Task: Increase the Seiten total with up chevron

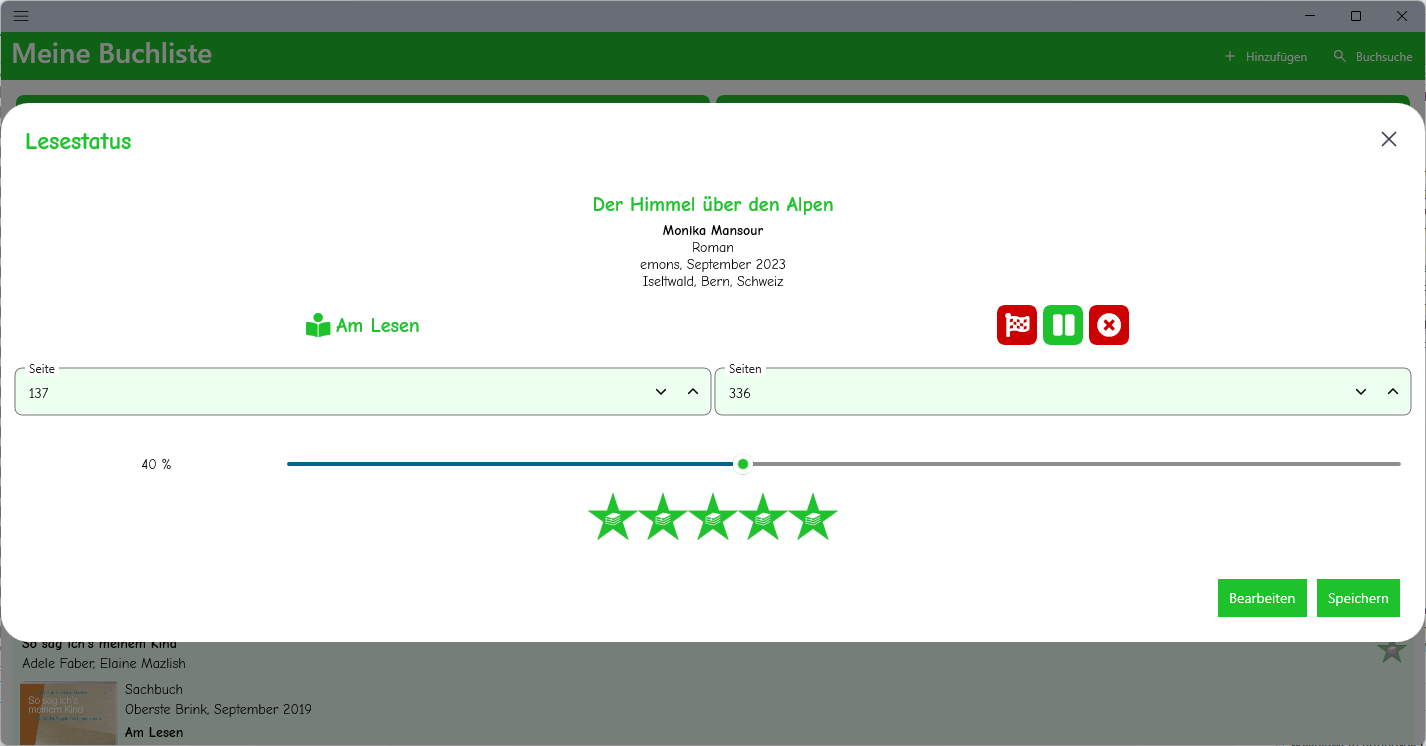Action: pyautogui.click(x=1393, y=392)
